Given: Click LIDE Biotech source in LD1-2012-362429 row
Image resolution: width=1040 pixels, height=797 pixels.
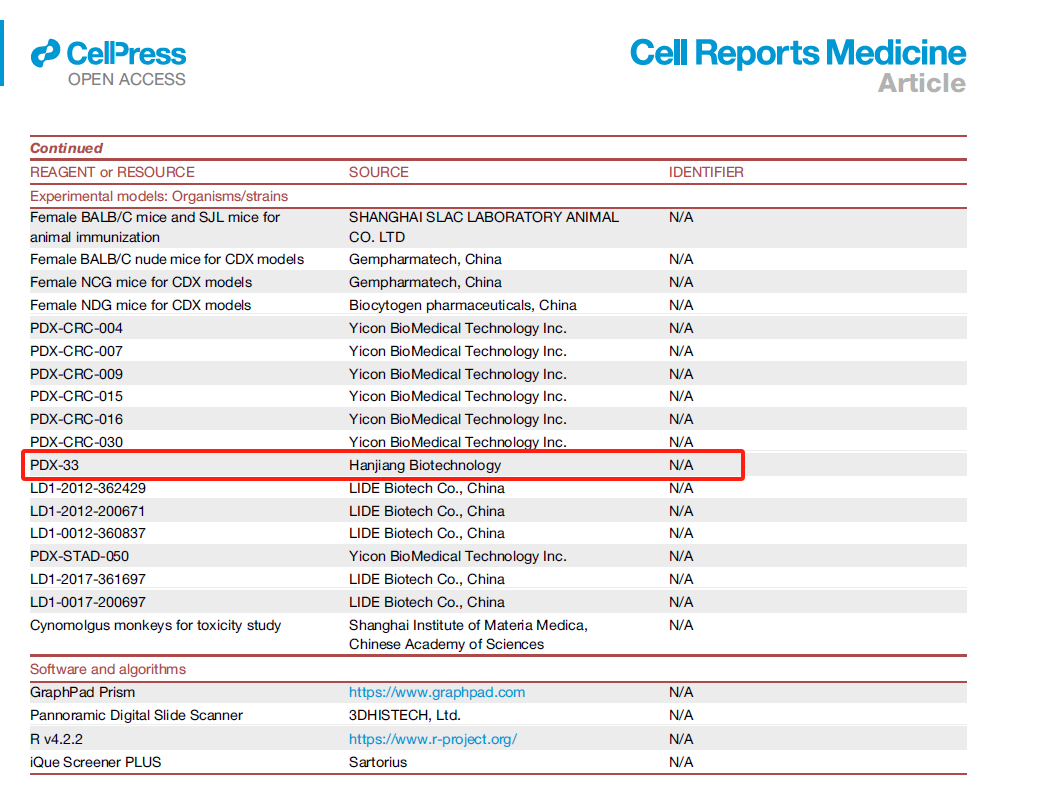Looking at the screenshot, I should [426, 489].
